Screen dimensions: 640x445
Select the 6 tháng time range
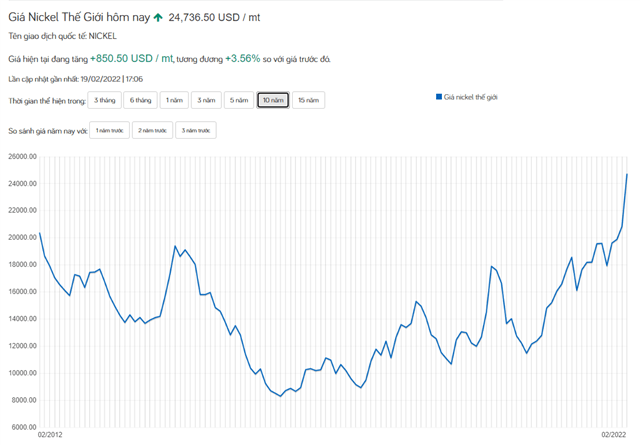(x=141, y=100)
